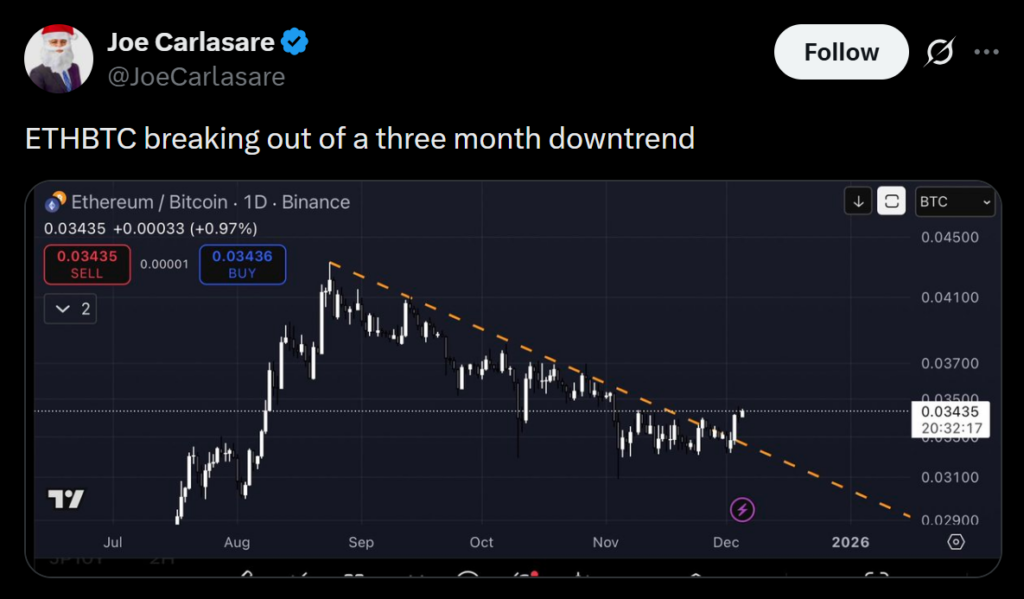
Task: Open the Grok icon beside Follow
Action: tap(939, 52)
